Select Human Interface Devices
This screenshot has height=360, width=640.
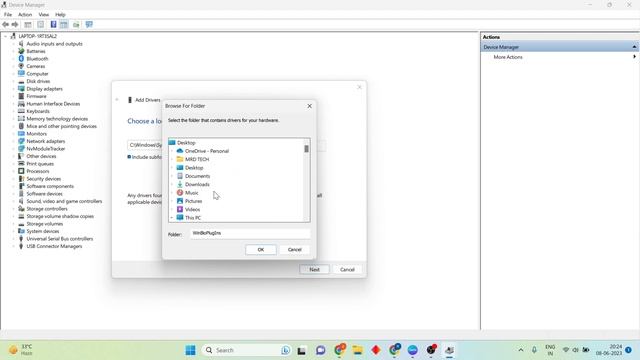tap(53, 104)
